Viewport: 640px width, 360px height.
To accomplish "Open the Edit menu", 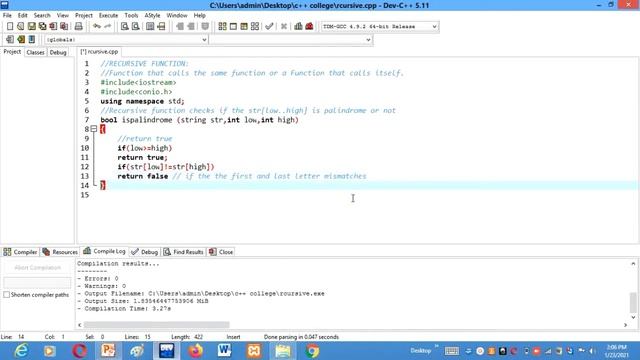I will point(22,15).
